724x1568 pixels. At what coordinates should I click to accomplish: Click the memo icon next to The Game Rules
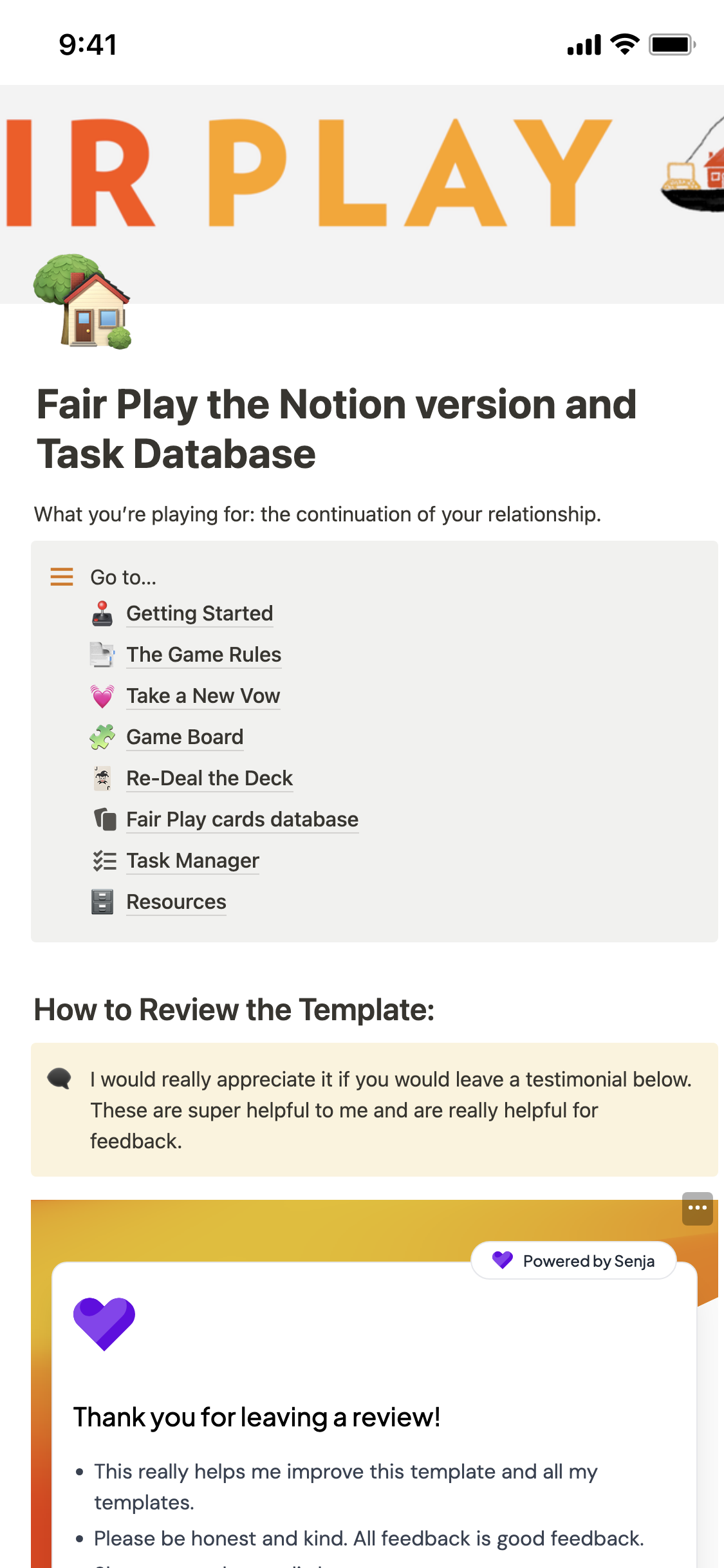[x=103, y=654]
